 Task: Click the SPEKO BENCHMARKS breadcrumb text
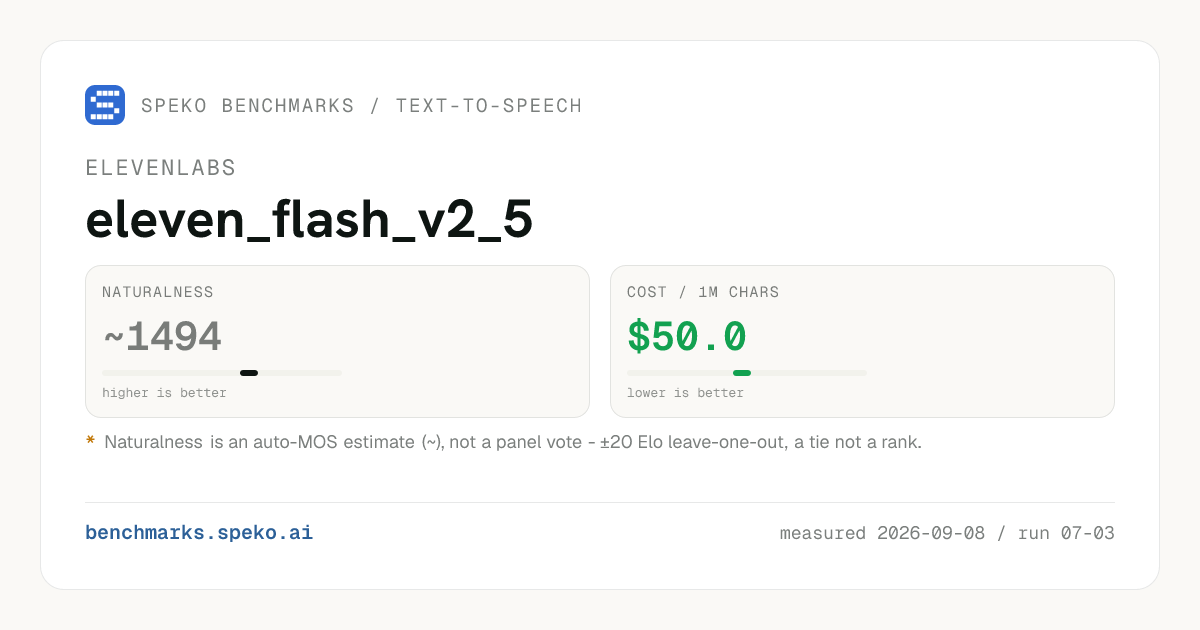tap(248, 105)
